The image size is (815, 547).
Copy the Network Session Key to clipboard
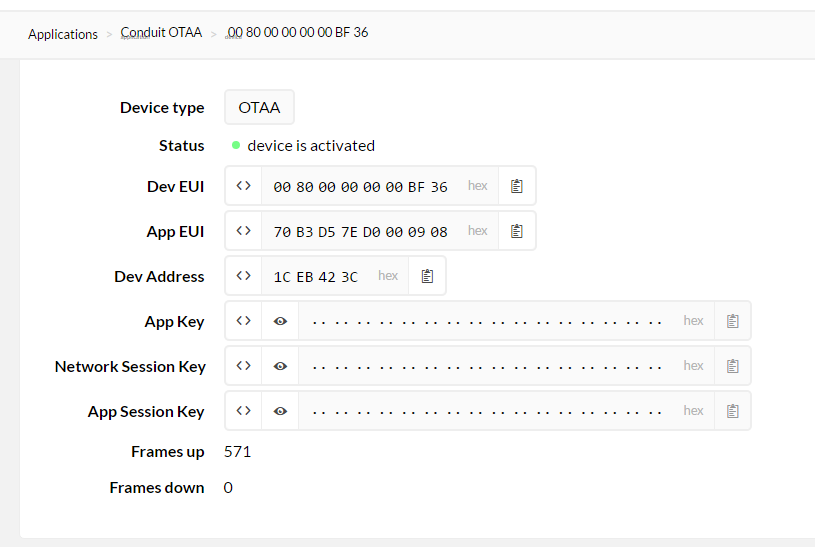733,366
